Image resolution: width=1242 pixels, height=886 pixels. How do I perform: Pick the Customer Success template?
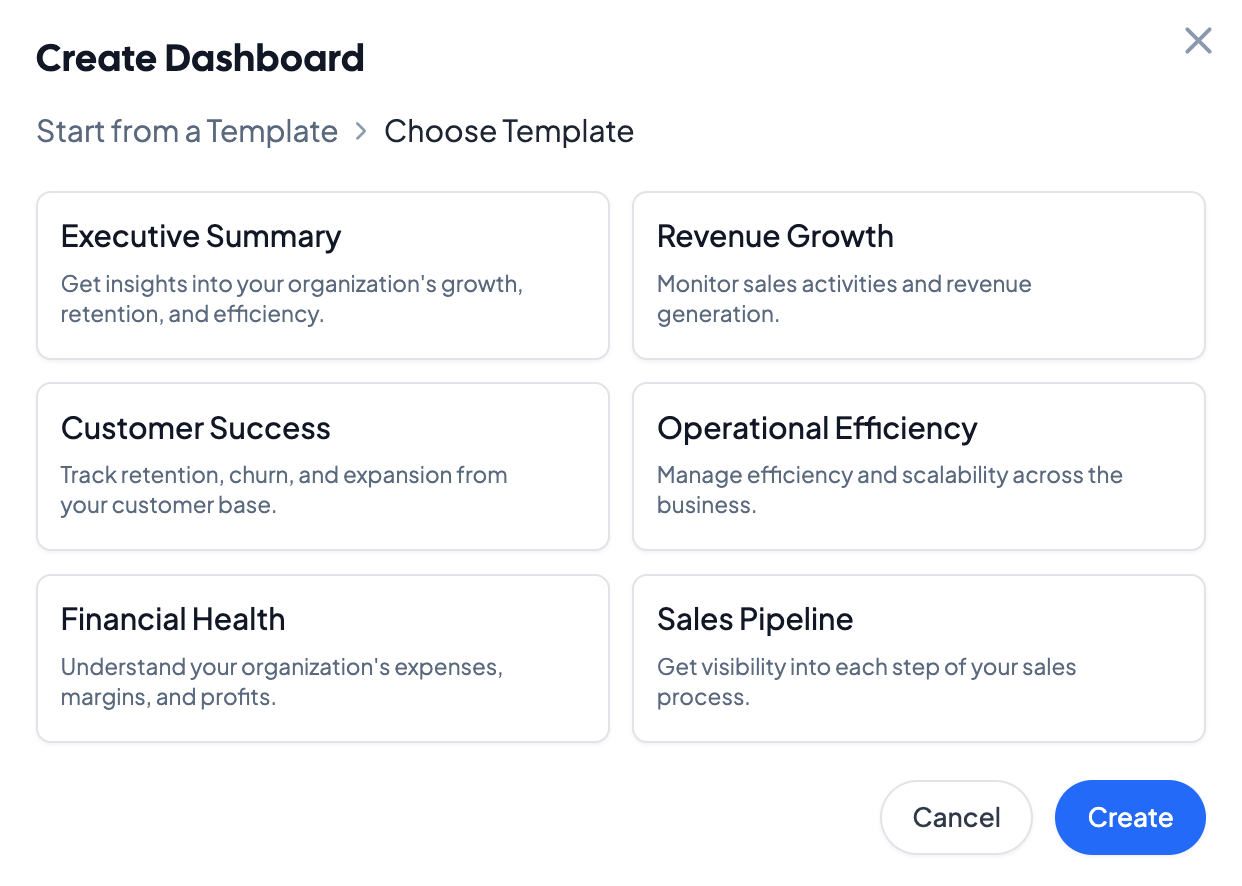pyautogui.click(x=322, y=466)
